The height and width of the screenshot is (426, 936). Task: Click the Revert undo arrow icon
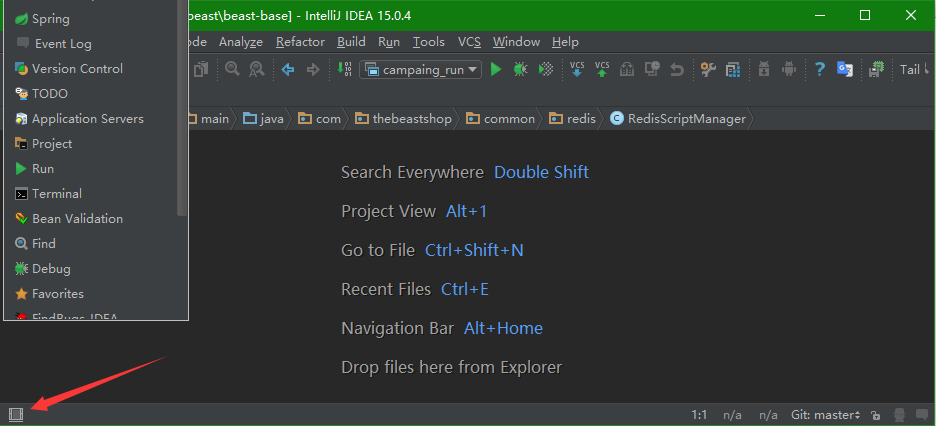[676, 70]
